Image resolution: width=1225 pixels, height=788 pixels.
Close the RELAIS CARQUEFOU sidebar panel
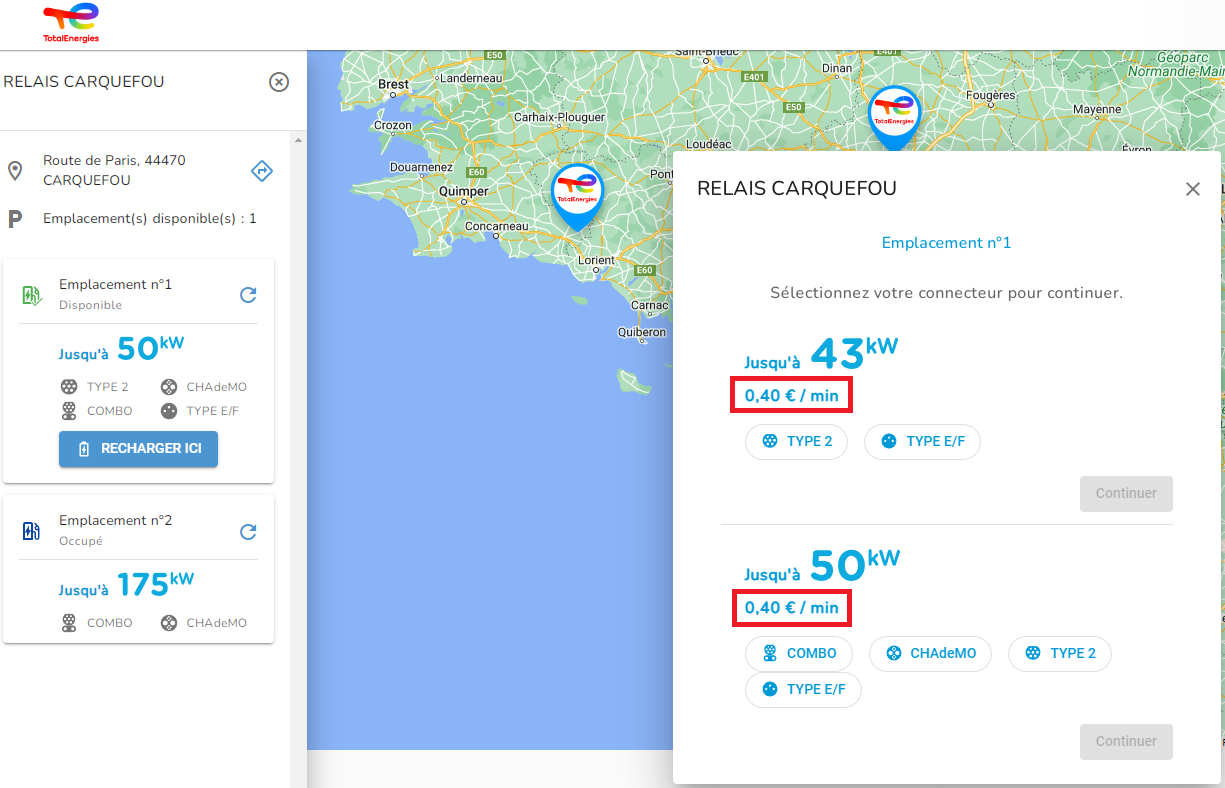click(279, 82)
